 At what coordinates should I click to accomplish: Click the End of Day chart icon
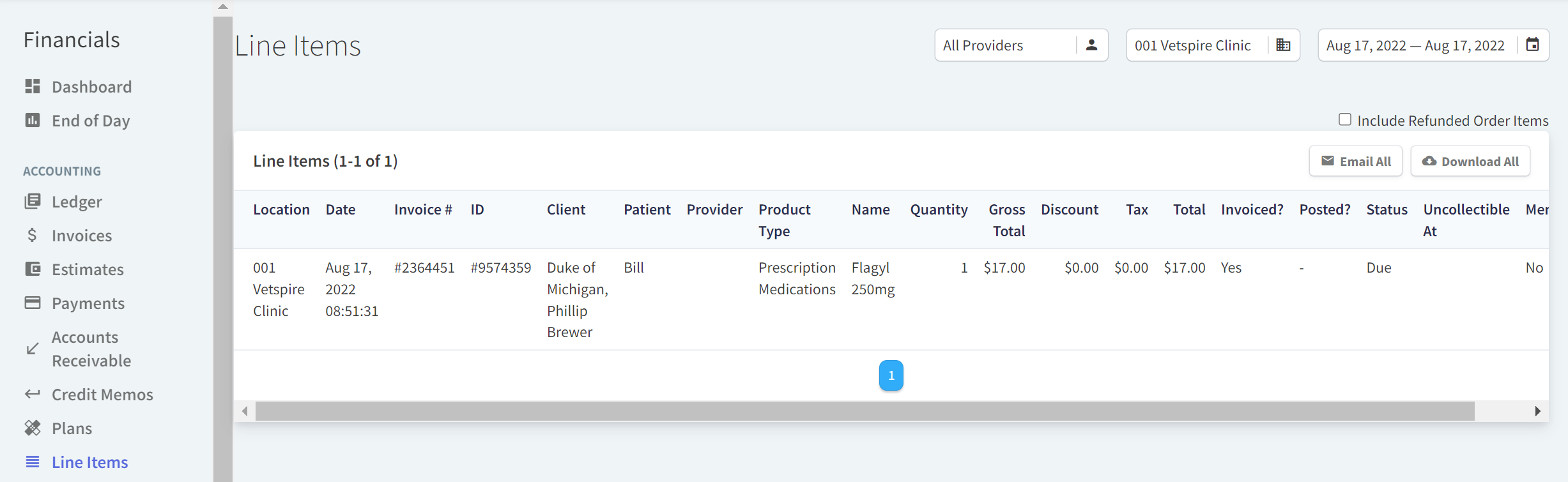pyautogui.click(x=33, y=120)
